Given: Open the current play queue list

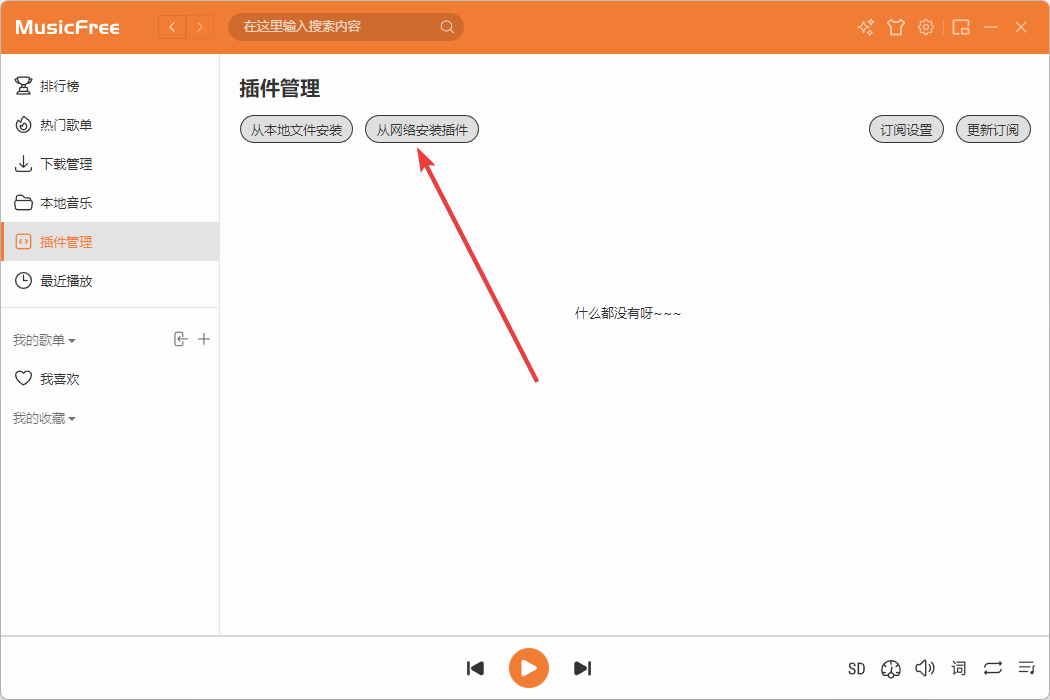Looking at the screenshot, I should pos(1026,668).
